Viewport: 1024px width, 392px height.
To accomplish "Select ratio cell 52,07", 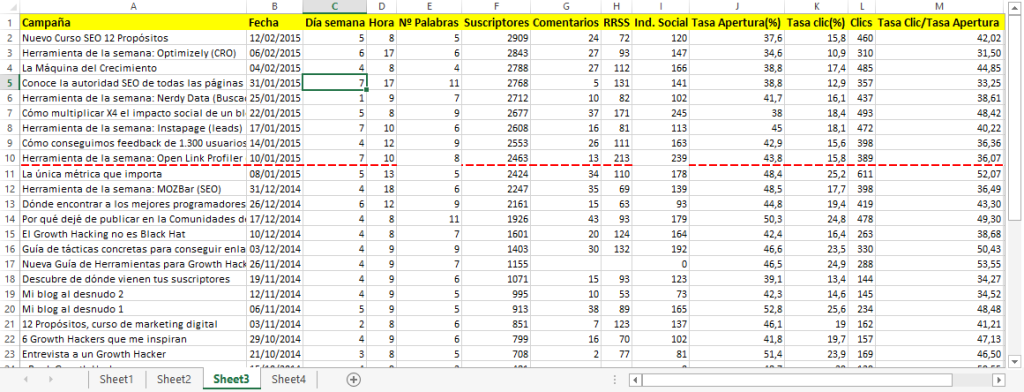I will pos(939,174).
